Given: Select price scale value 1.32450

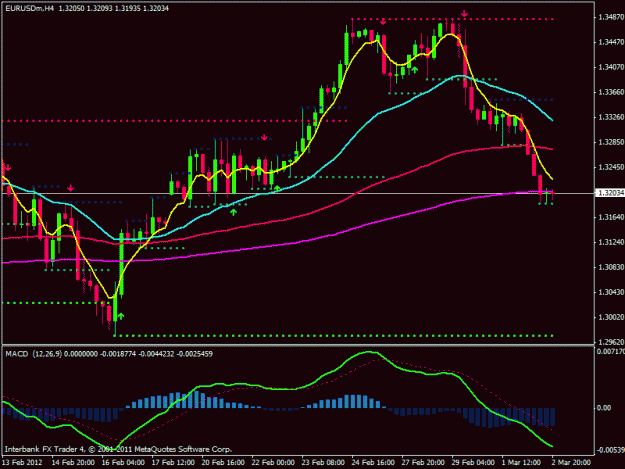Looking at the screenshot, I should (x=611, y=167).
